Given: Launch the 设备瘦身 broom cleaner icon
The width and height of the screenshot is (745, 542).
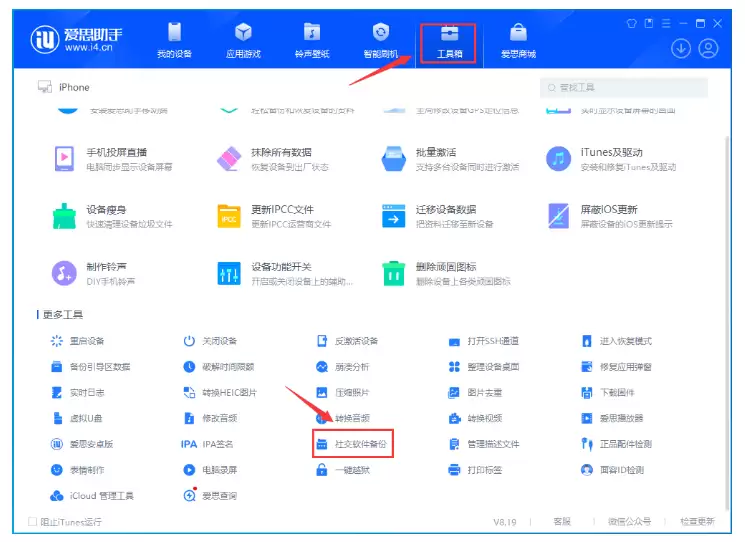Looking at the screenshot, I should tap(64, 216).
